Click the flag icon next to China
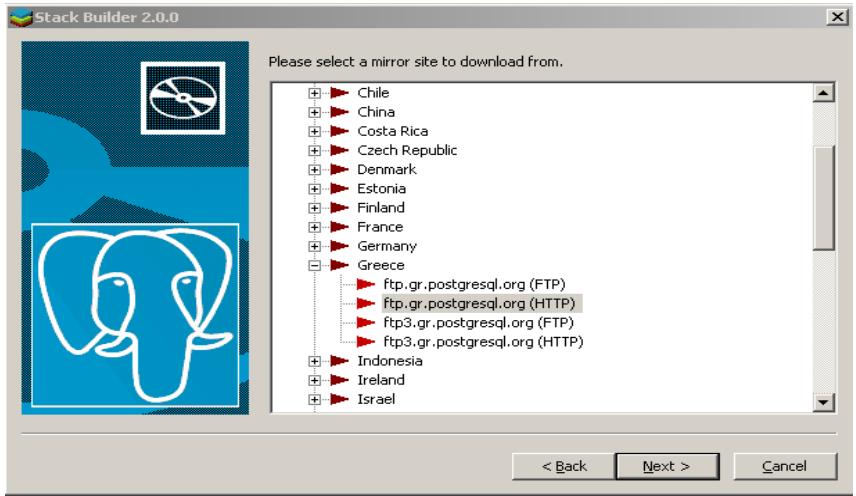This screenshot has height=496, width=856. click(x=340, y=112)
